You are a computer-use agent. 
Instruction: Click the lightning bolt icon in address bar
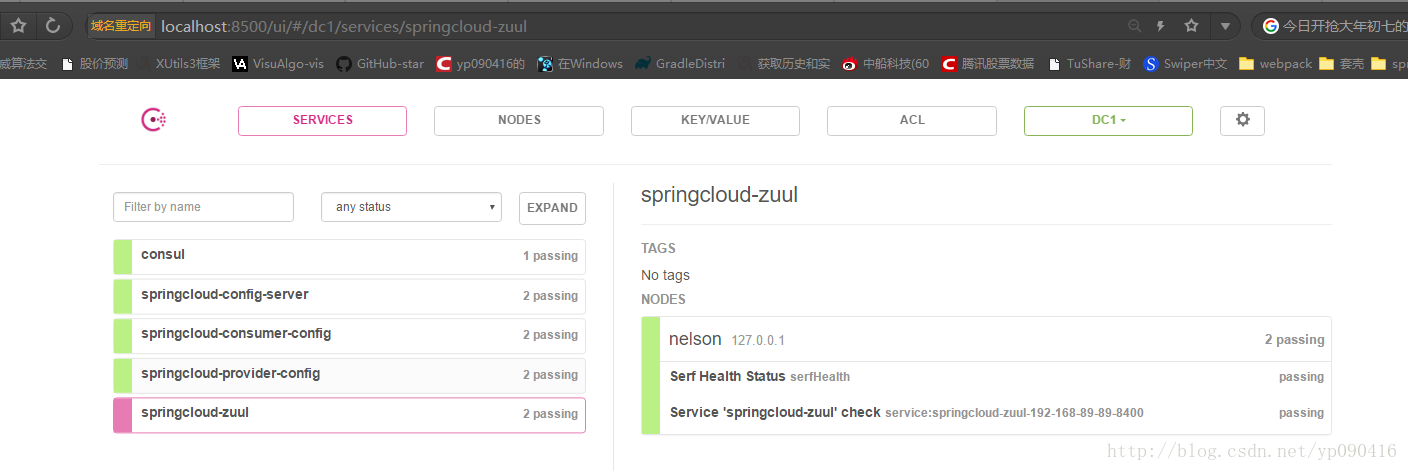click(x=1161, y=26)
